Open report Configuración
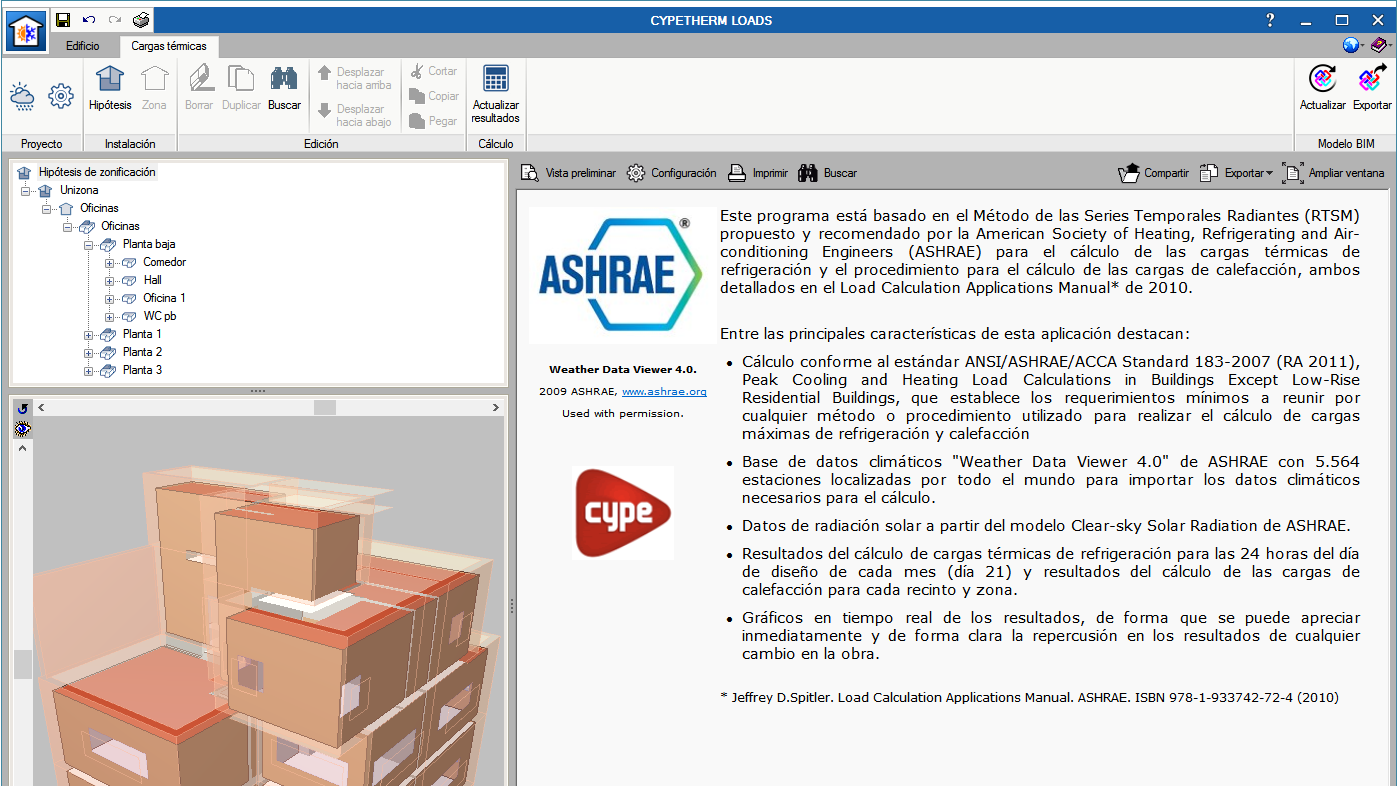The height and width of the screenshot is (786, 1397). click(672, 173)
